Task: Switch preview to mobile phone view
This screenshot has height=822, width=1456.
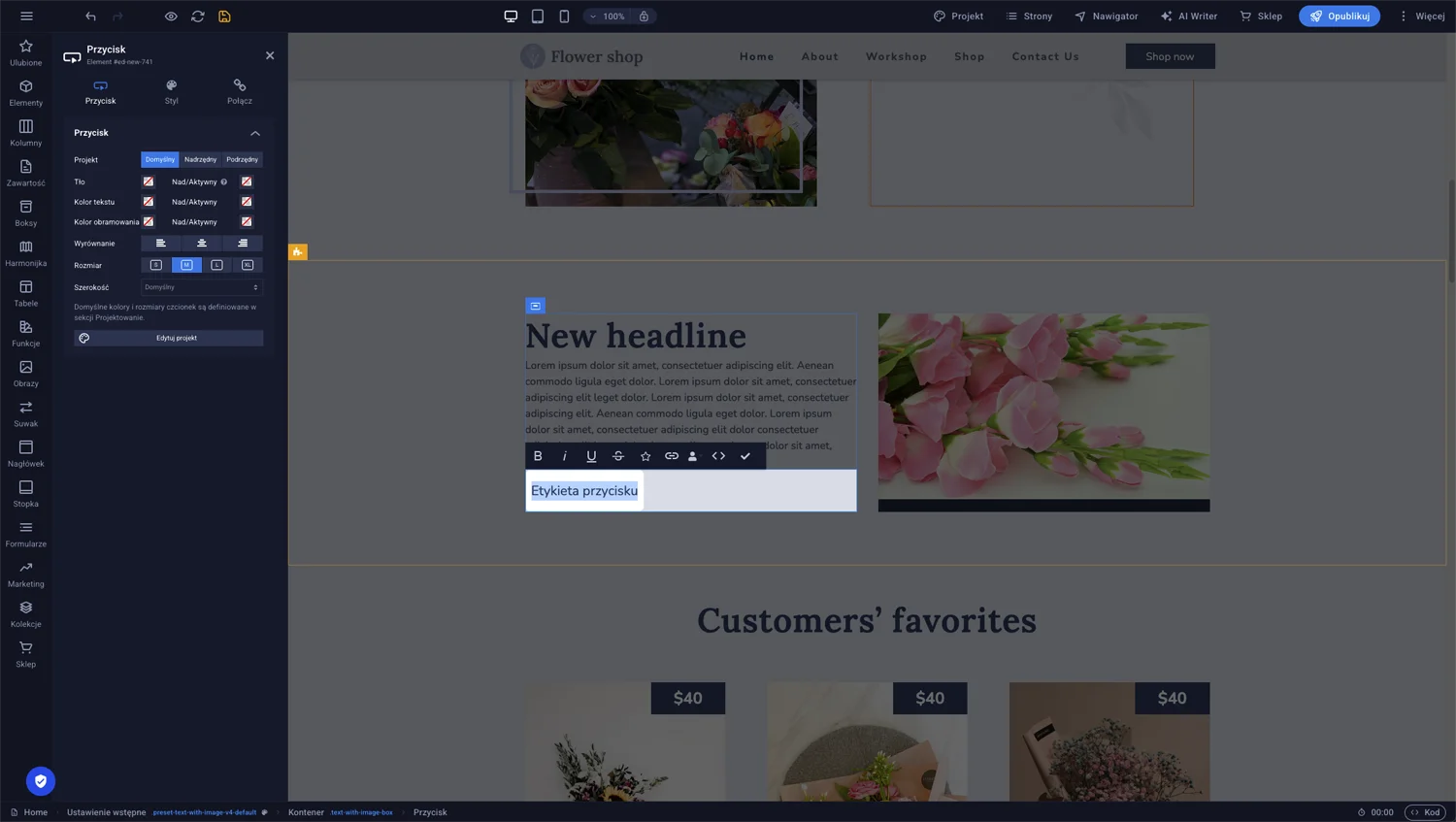Action: point(564,16)
